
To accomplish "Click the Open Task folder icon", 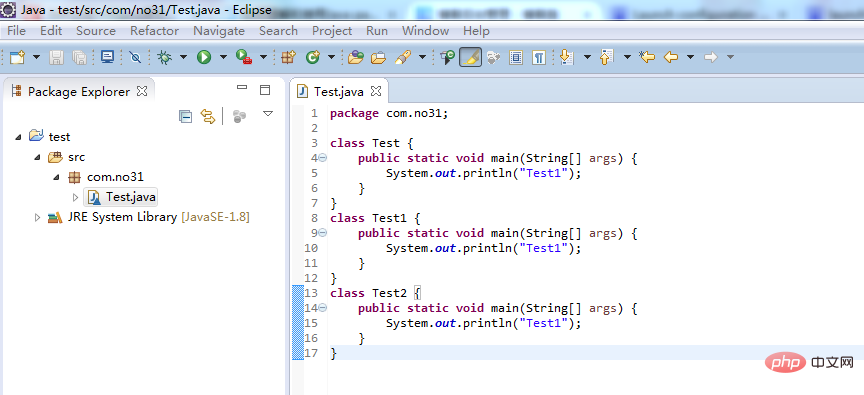I will coord(379,57).
